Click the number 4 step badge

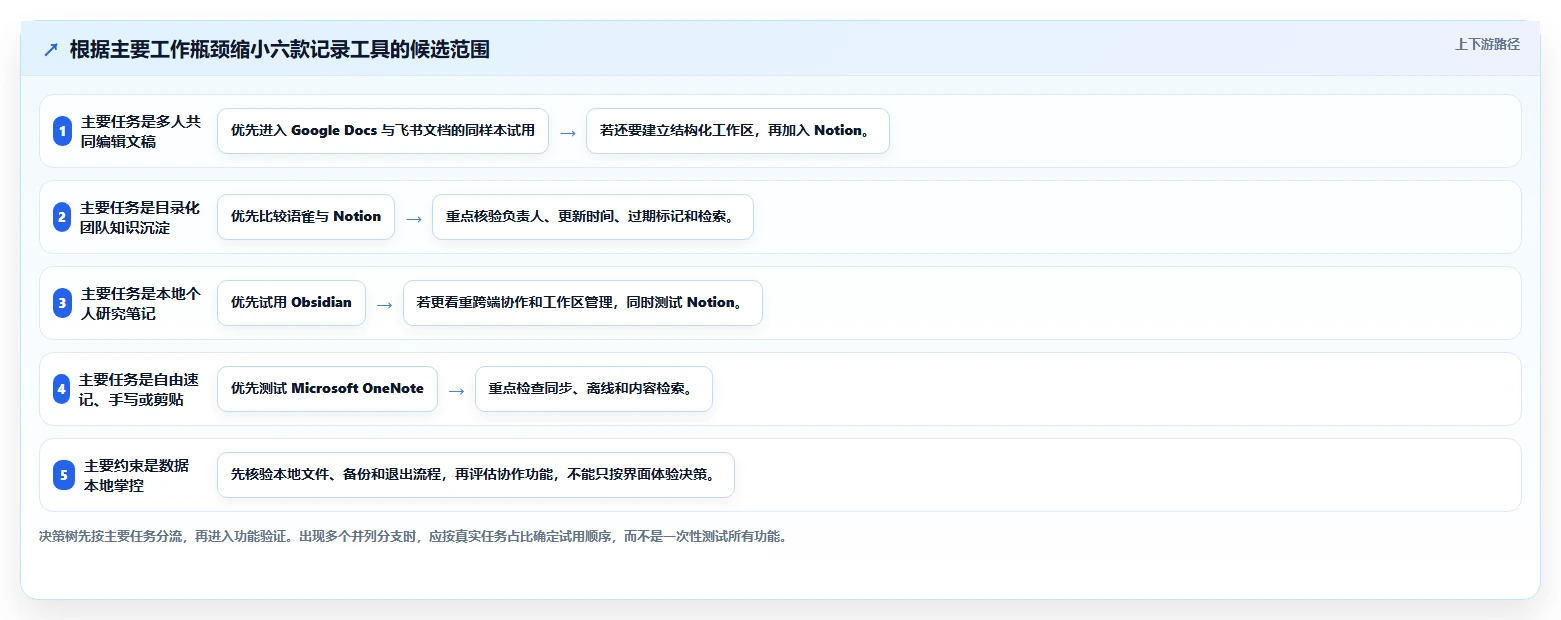[62, 389]
